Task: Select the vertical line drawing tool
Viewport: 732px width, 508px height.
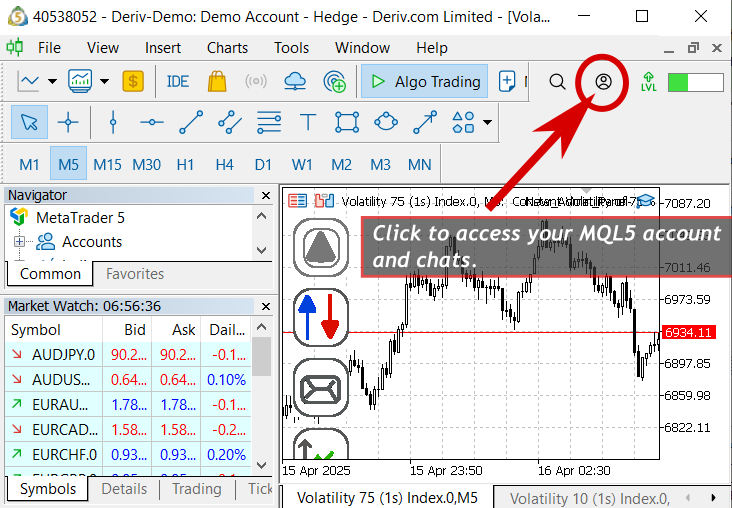Action: [x=113, y=122]
